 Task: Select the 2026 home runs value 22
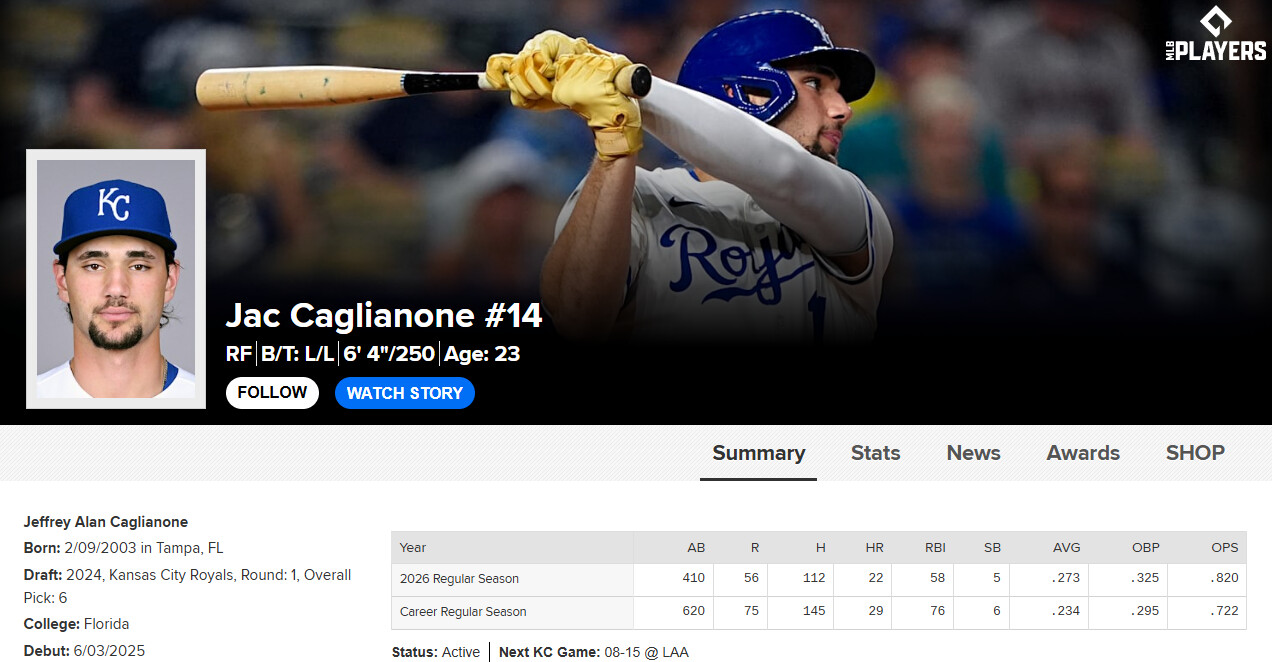point(875,579)
